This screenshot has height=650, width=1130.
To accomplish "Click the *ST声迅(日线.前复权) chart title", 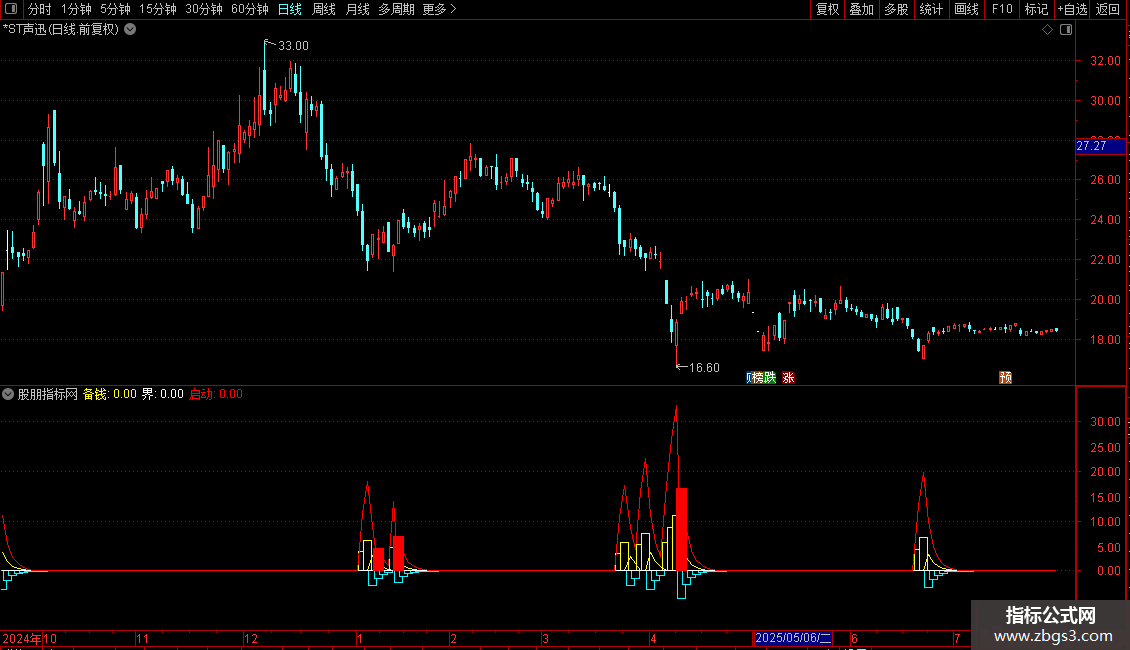I will (61, 30).
